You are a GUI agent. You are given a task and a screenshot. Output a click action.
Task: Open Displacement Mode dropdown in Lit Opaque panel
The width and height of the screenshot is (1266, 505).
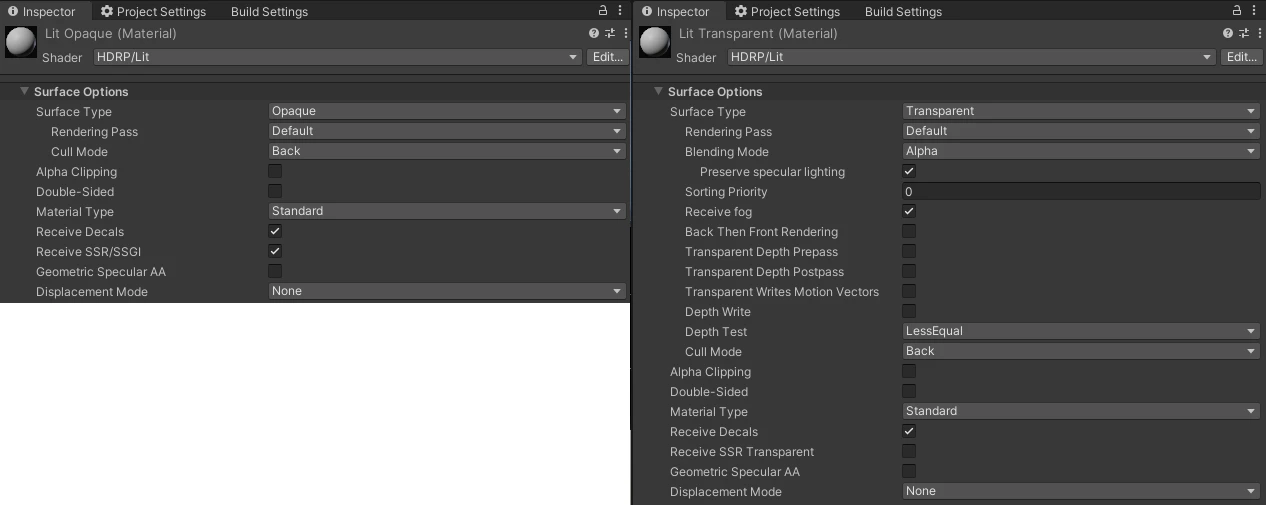click(447, 291)
